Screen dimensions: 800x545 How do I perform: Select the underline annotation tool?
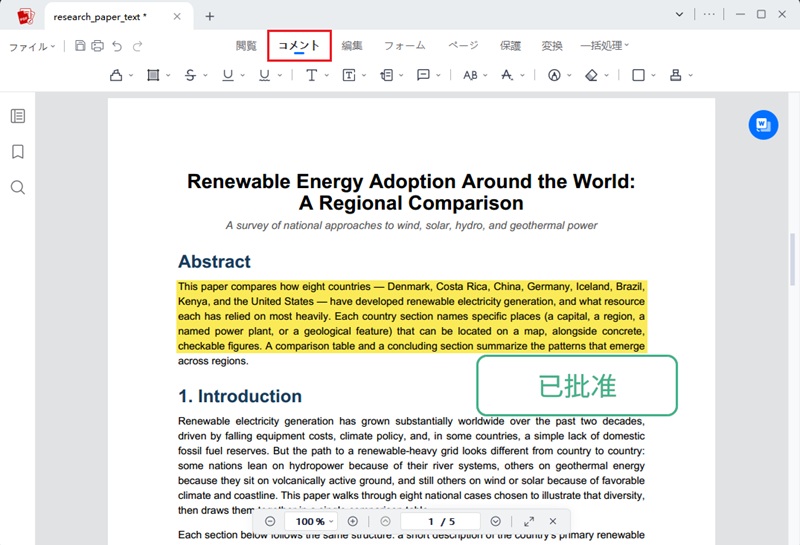(x=228, y=75)
